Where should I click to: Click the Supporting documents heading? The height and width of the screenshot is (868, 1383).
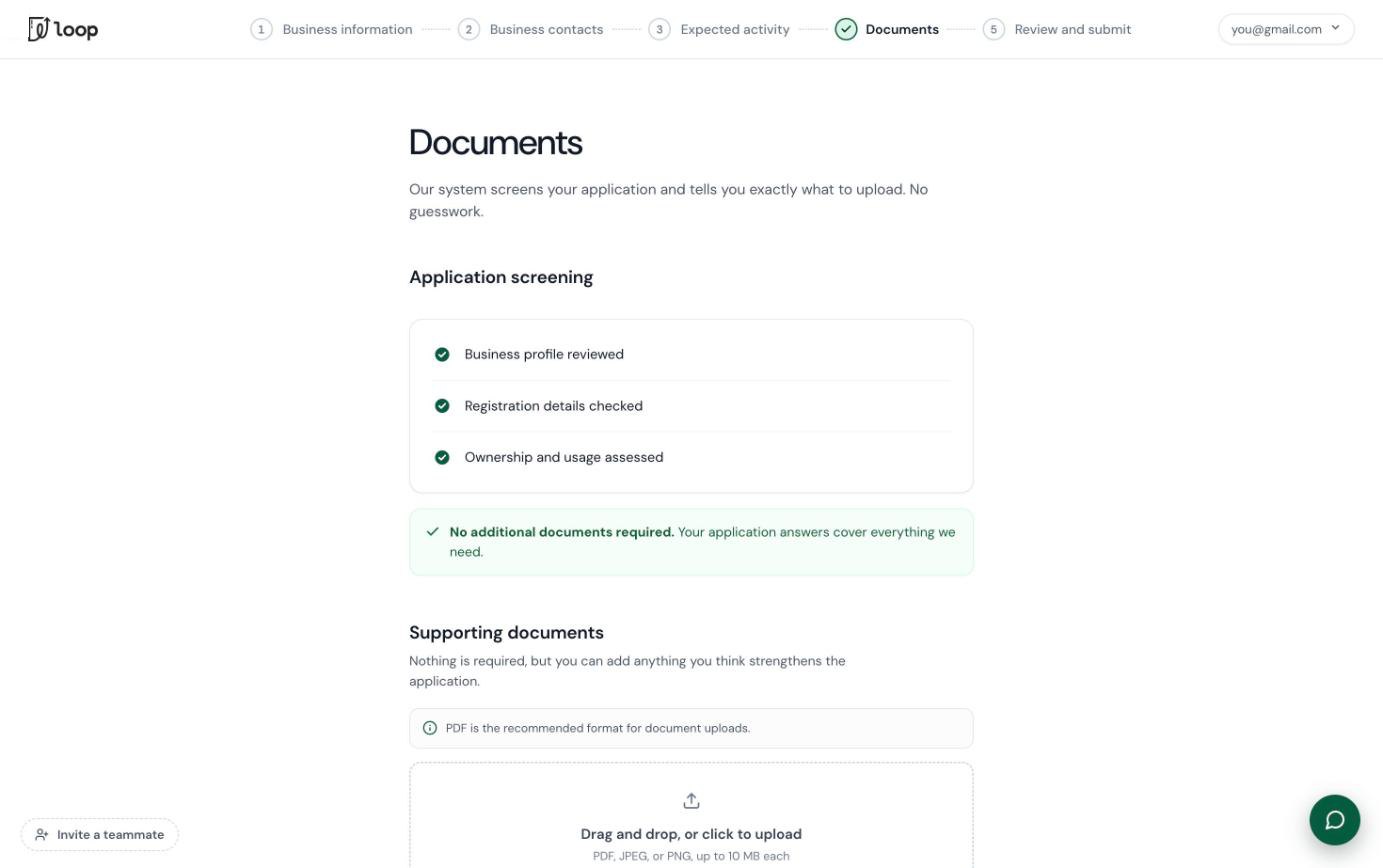[x=506, y=632]
